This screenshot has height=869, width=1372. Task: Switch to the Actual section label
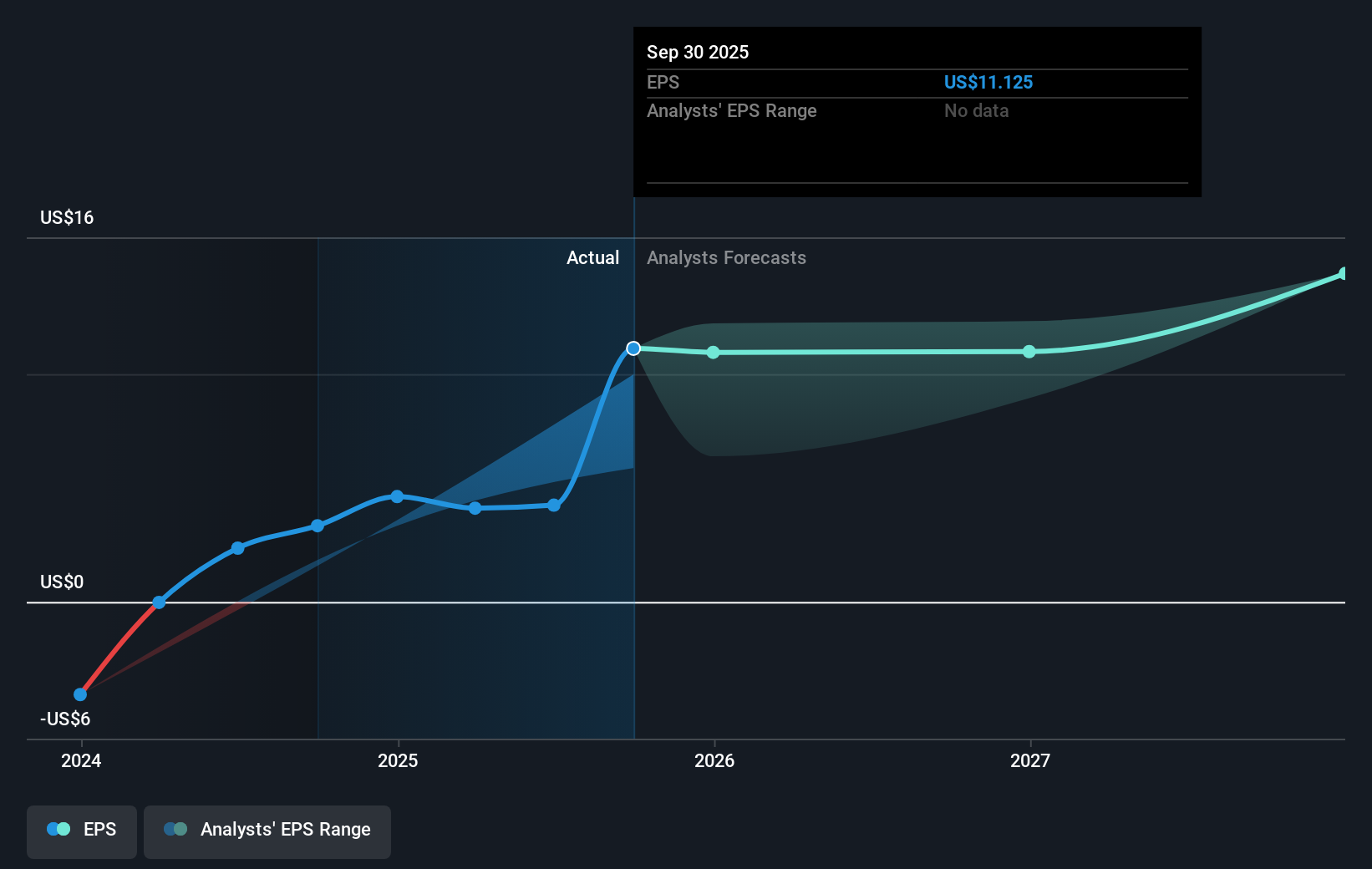point(593,257)
